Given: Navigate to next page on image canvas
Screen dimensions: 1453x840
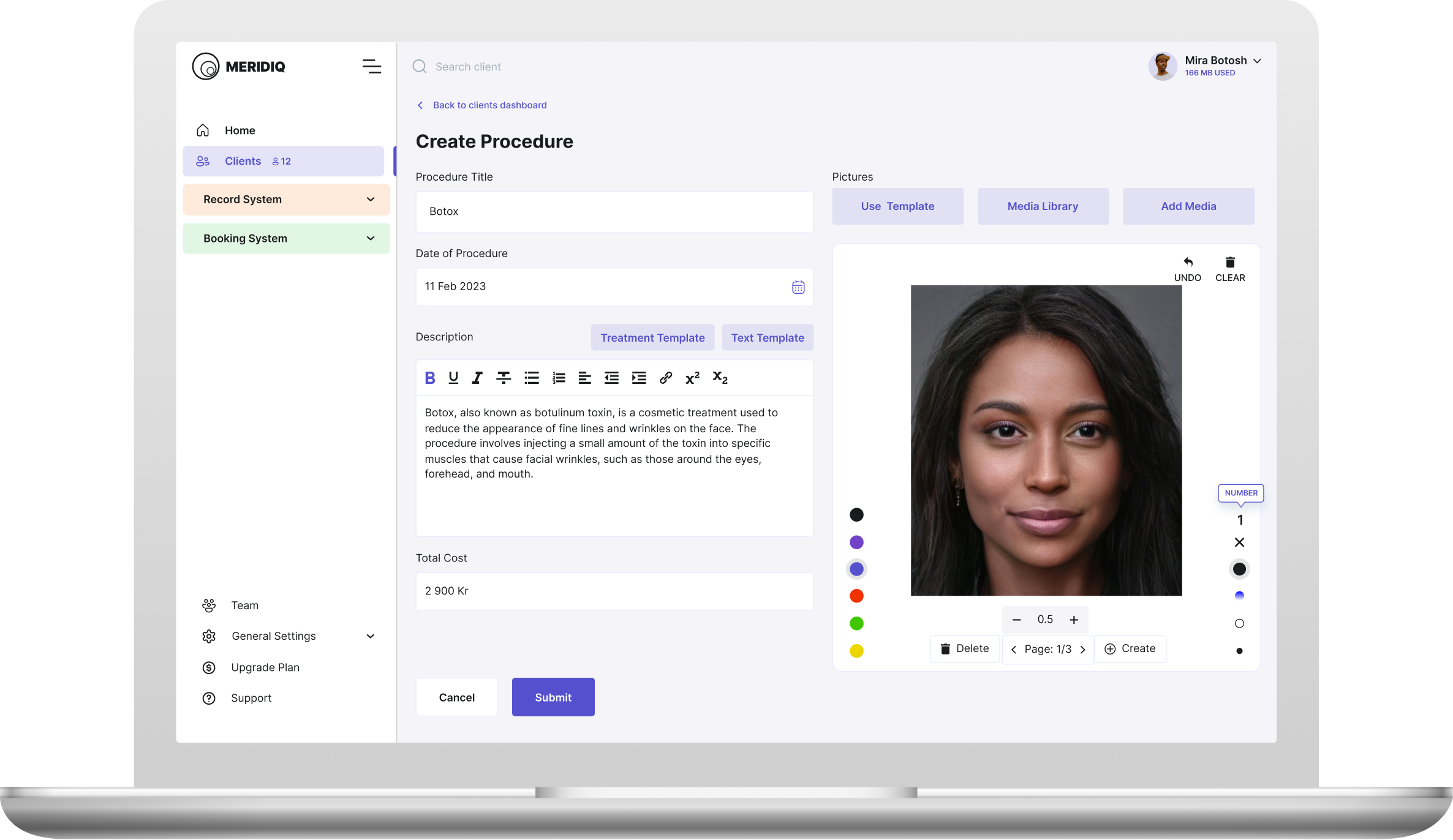Looking at the screenshot, I should (x=1082, y=648).
